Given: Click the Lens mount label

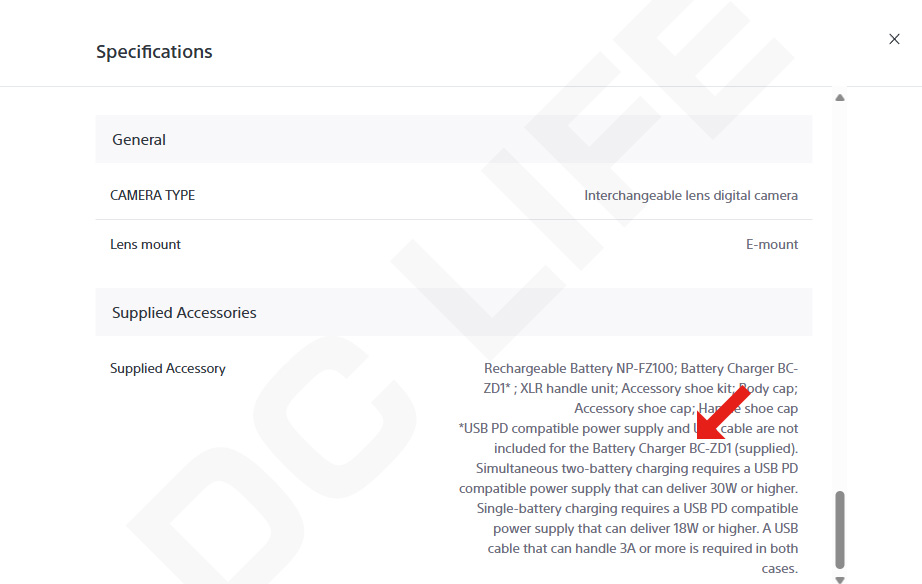Looking at the screenshot, I should coord(145,245).
